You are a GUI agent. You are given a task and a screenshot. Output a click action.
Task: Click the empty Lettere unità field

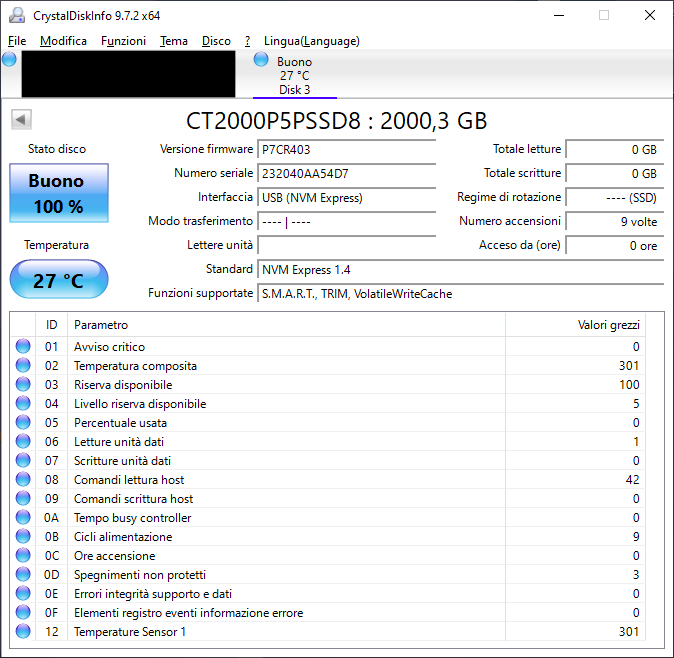pyautogui.click(x=346, y=246)
